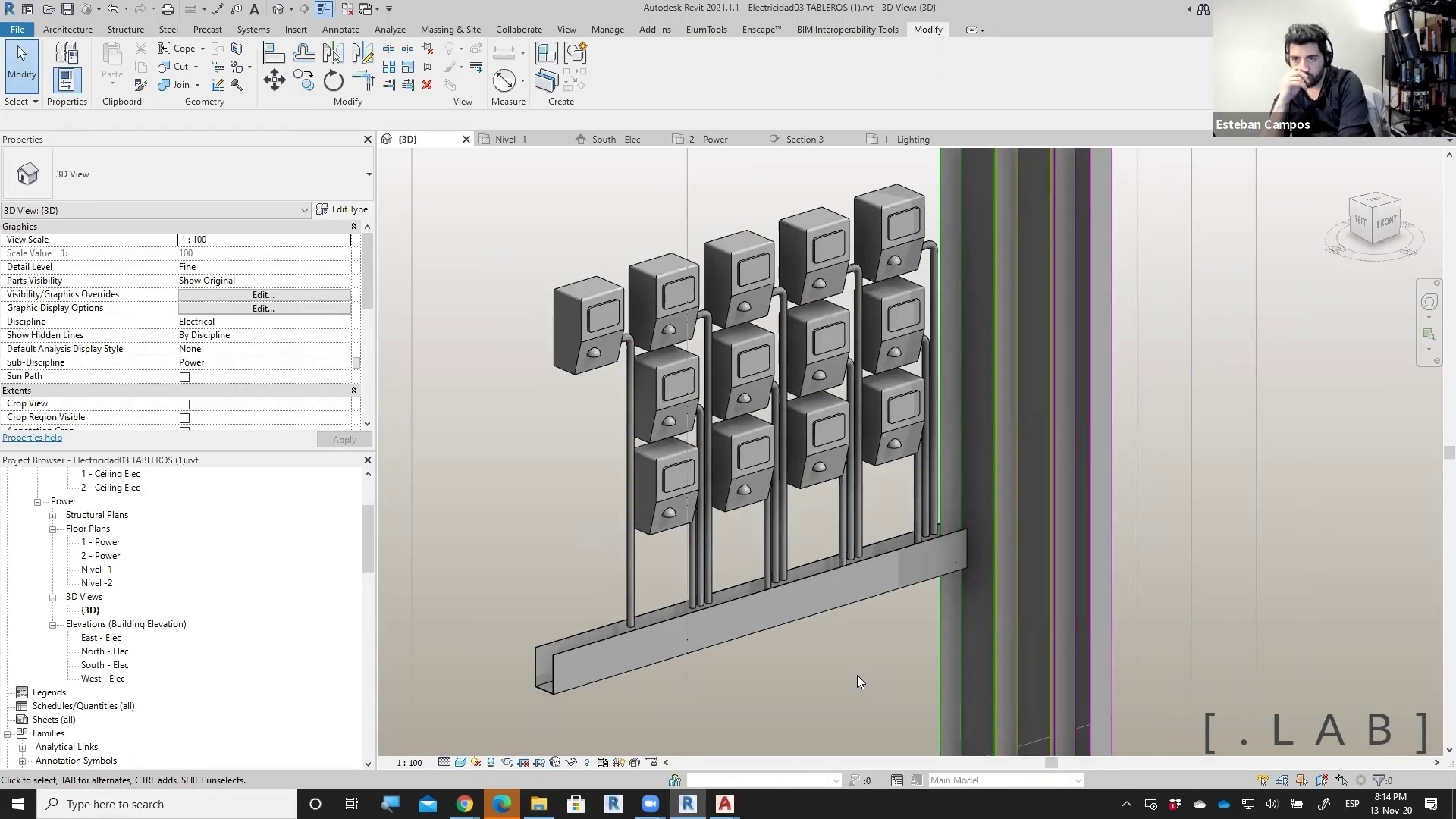Open the 3D View instance selector dropdown
Viewport: 1456px width, 819px height.
coord(304,210)
